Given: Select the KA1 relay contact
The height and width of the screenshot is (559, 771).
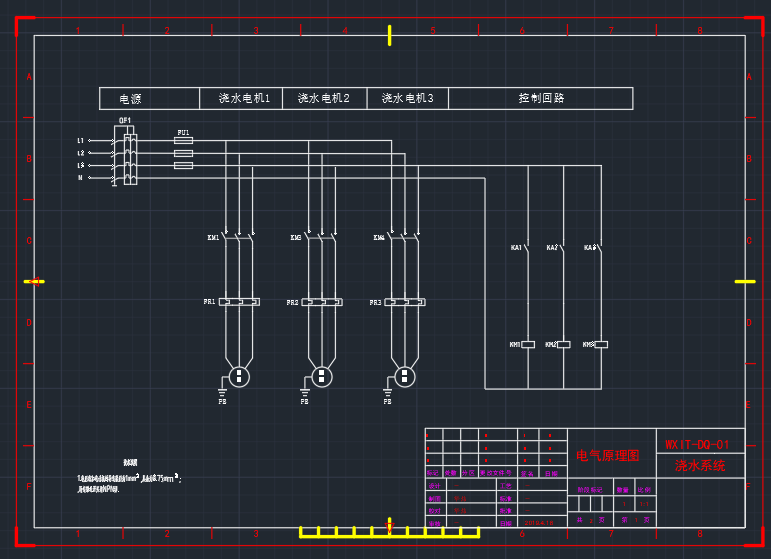Looking at the screenshot, I should click(x=527, y=247).
